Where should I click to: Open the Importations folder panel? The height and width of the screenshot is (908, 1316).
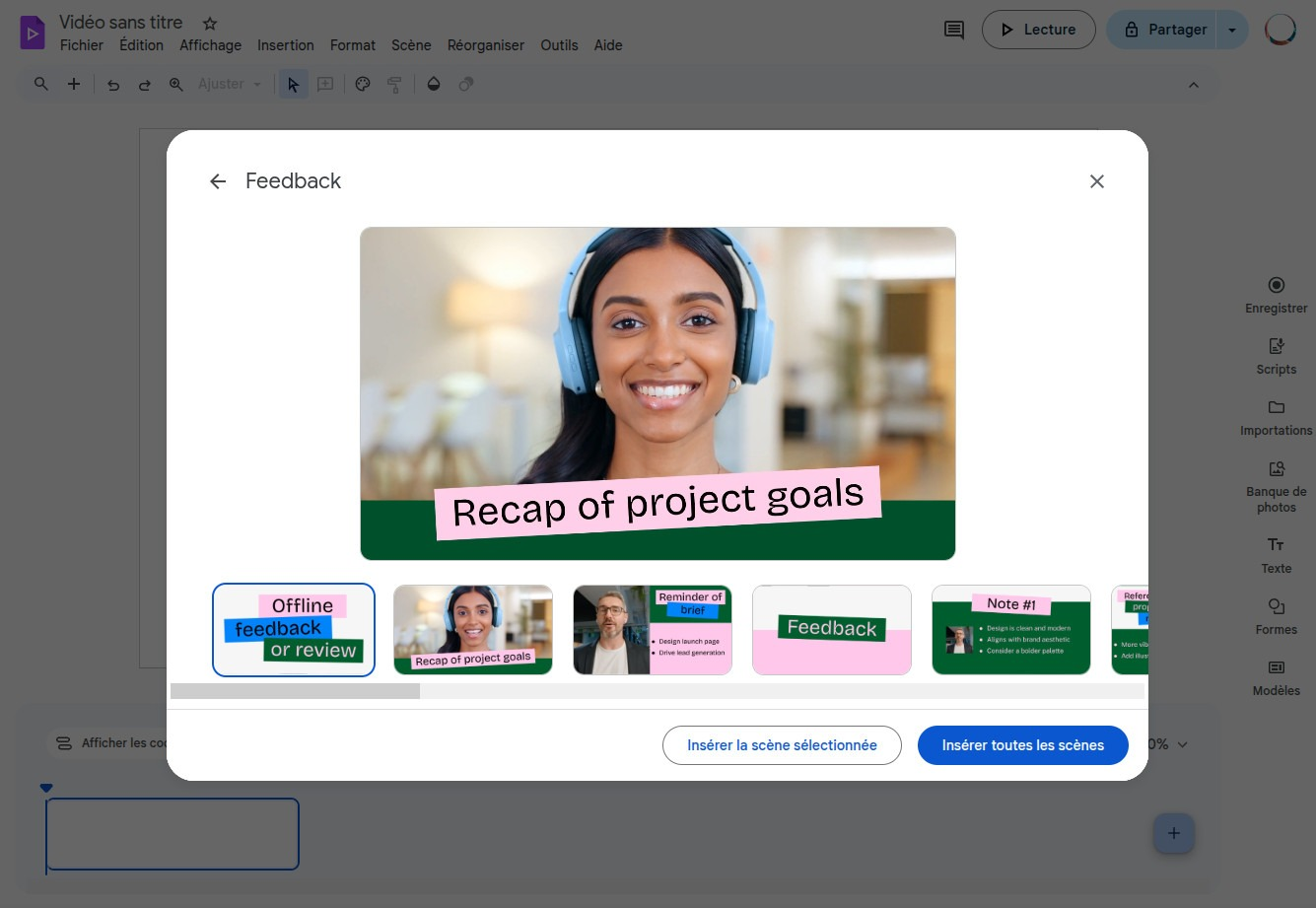pos(1276,417)
